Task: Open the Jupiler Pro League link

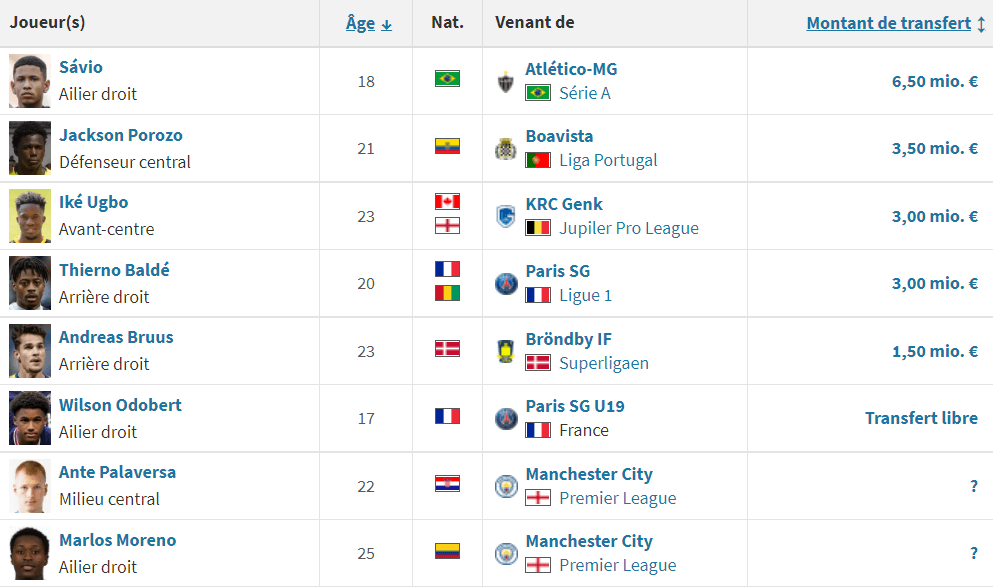Action: 629,228
